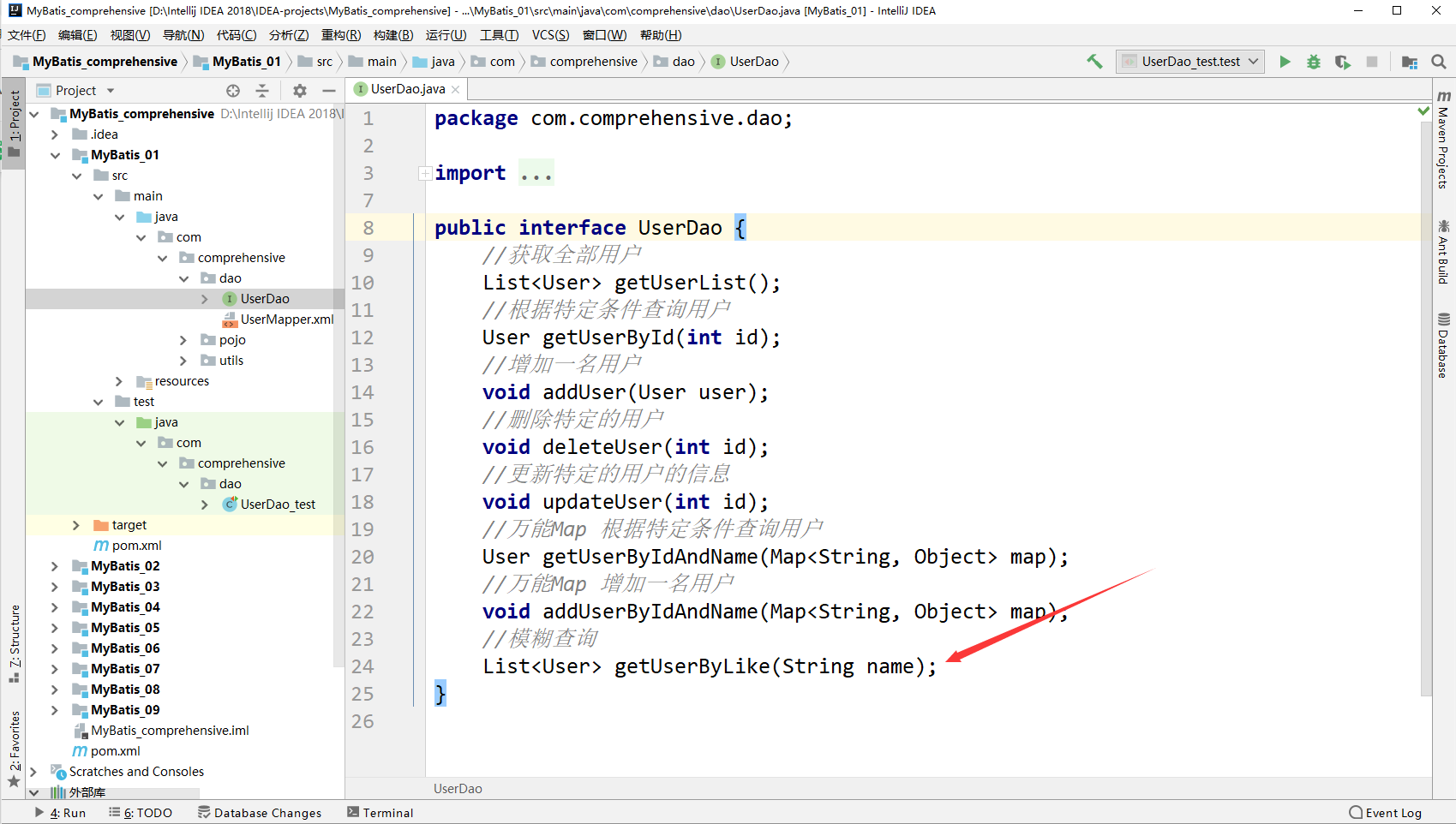Open the 导航(N) menu

pyautogui.click(x=183, y=35)
